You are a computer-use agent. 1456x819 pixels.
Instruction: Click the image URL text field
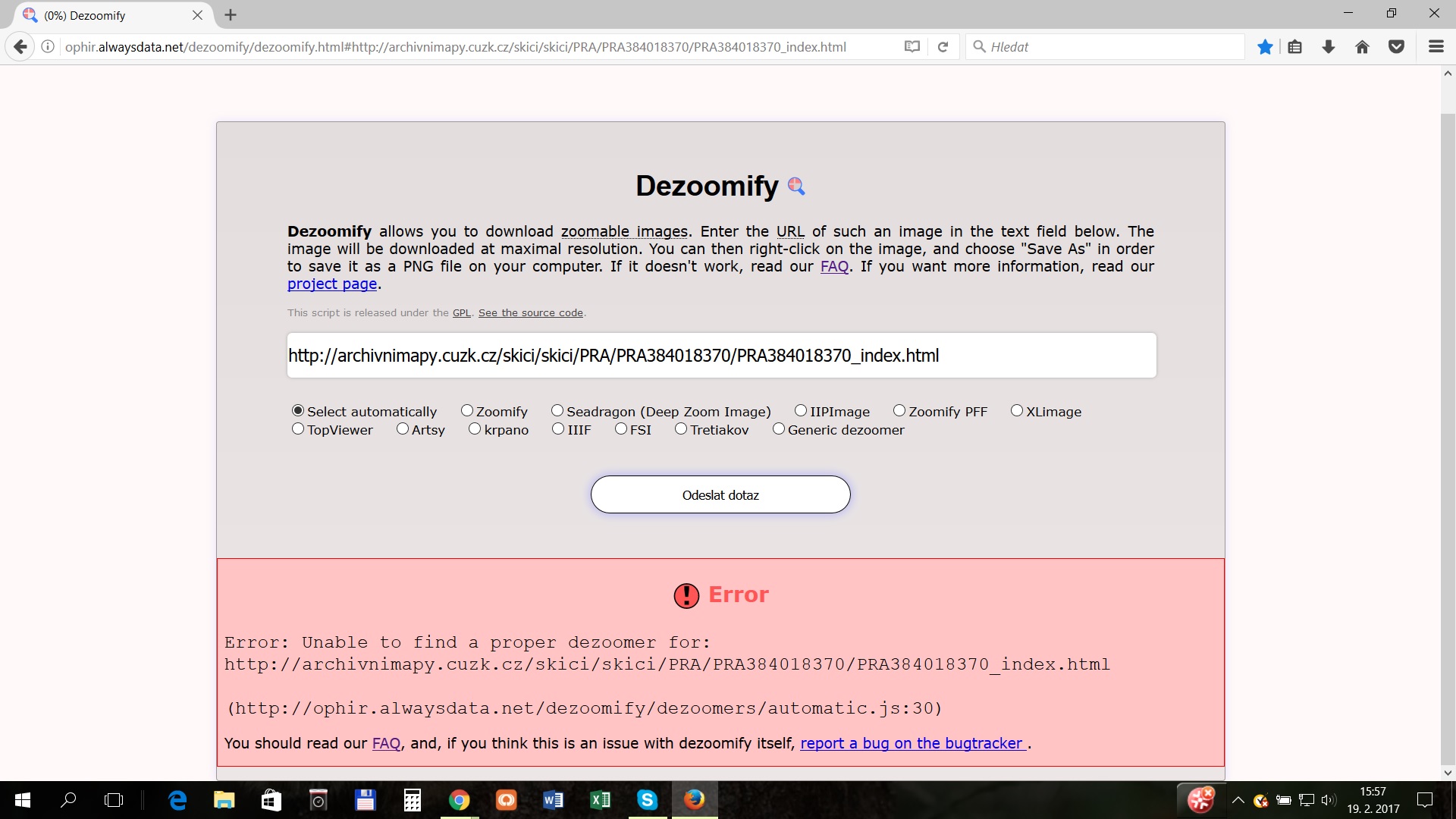pyautogui.click(x=720, y=356)
